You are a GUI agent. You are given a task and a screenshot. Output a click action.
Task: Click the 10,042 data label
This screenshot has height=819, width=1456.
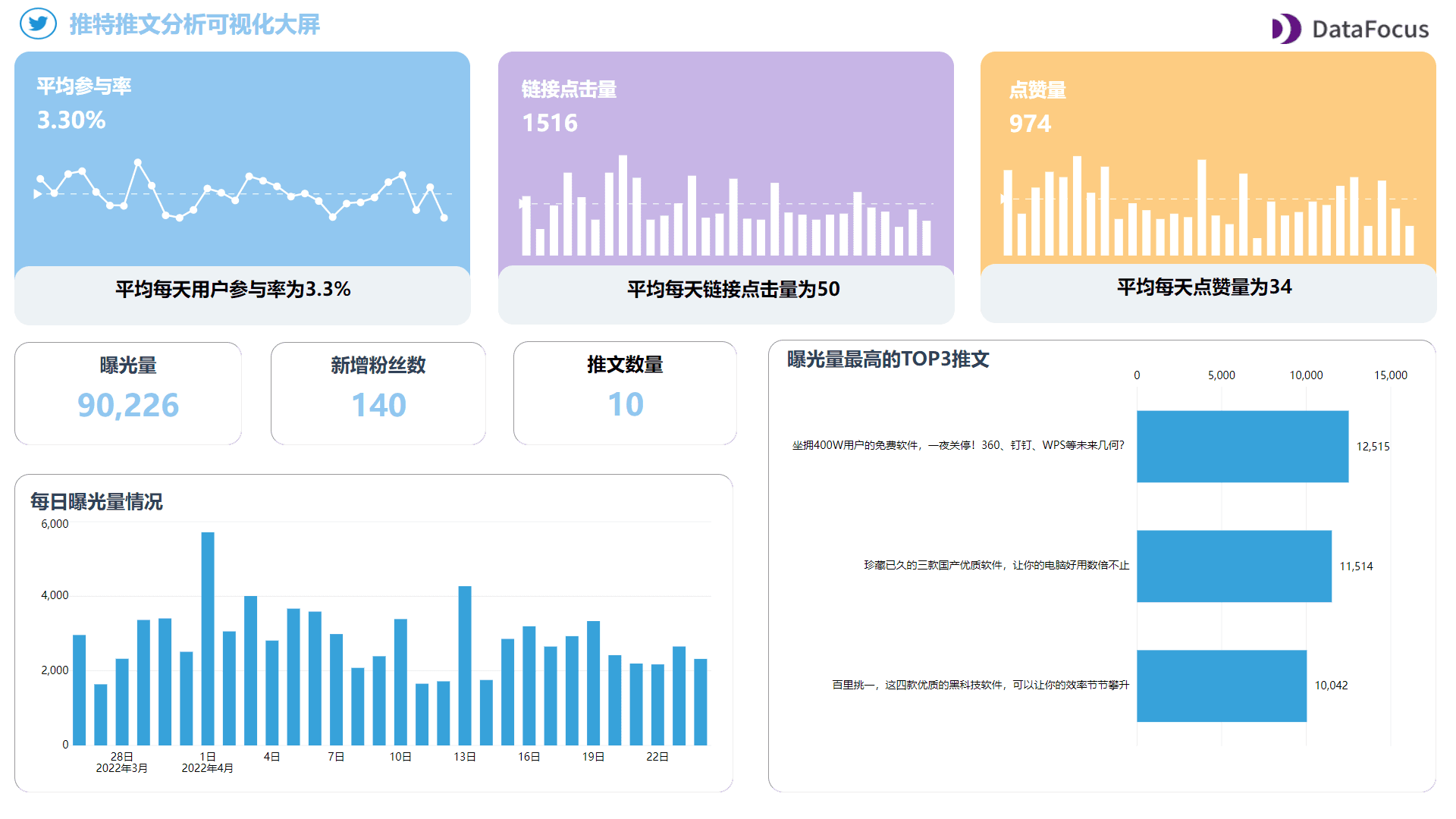click(x=1331, y=686)
